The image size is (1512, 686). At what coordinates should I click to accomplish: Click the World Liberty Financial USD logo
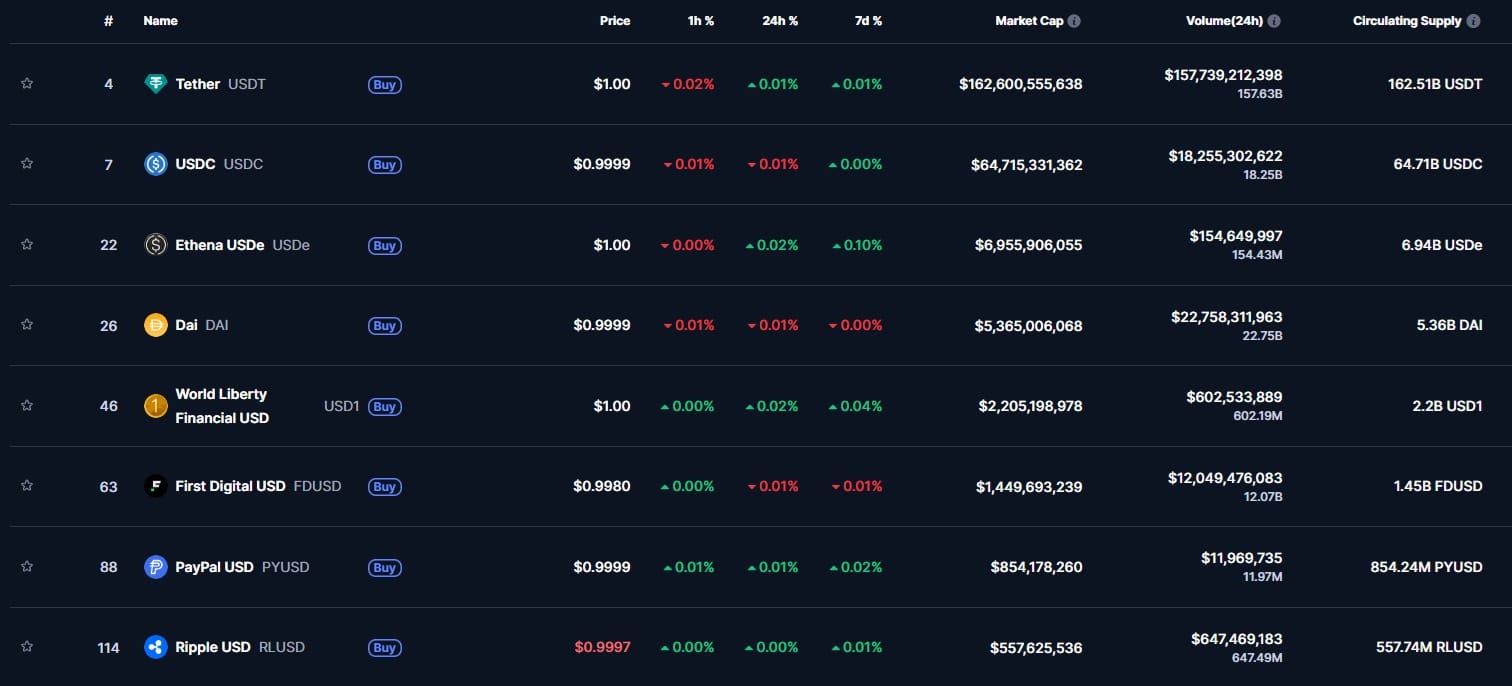(x=155, y=406)
